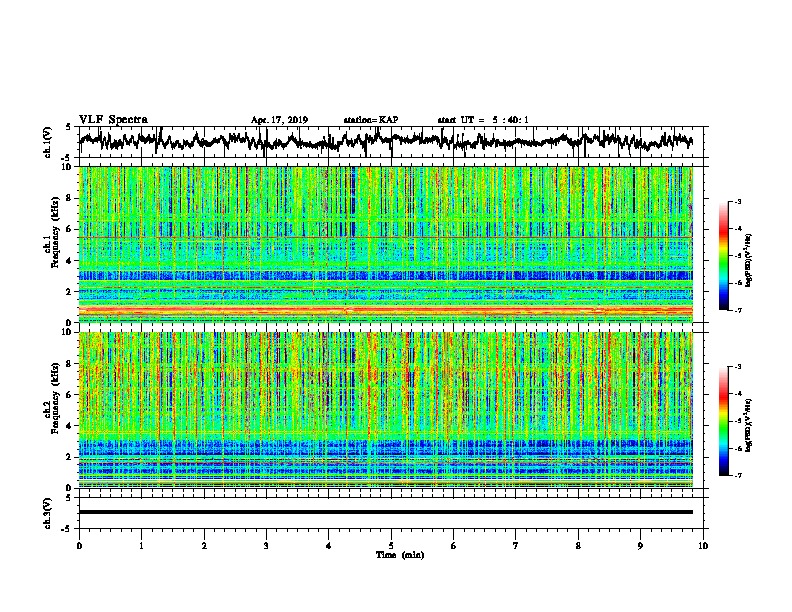The image size is (792, 612).
Task: Click time axis tick label "8"
Action: pyautogui.click(x=578, y=546)
